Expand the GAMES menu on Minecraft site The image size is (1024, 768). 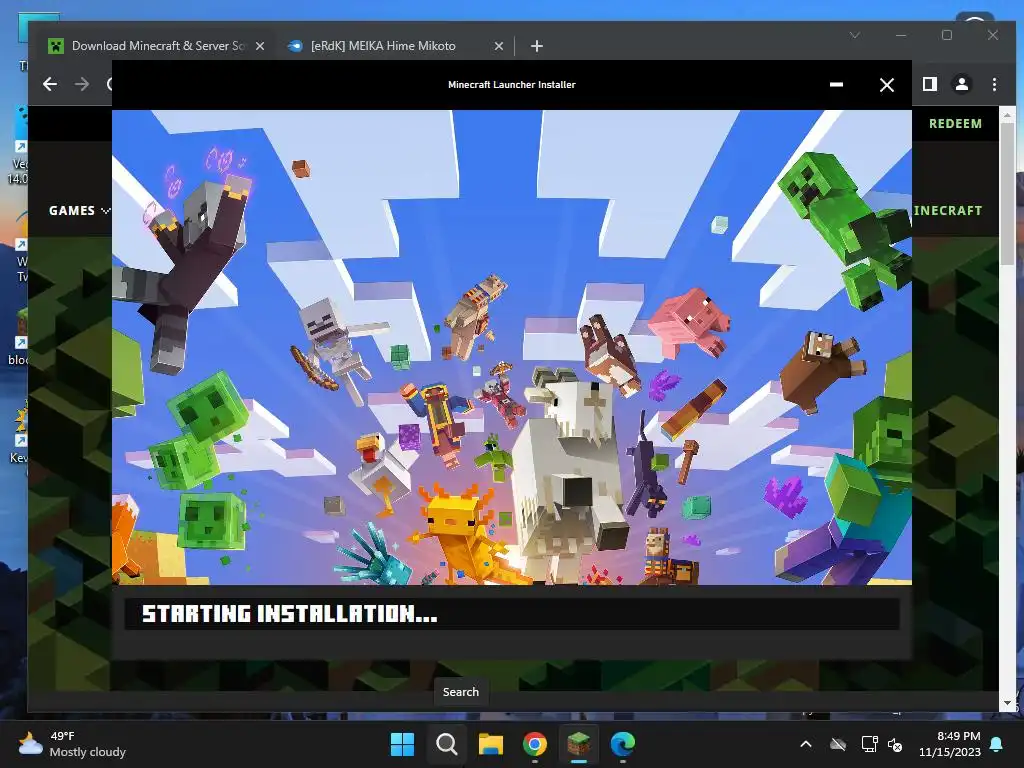point(79,210)
